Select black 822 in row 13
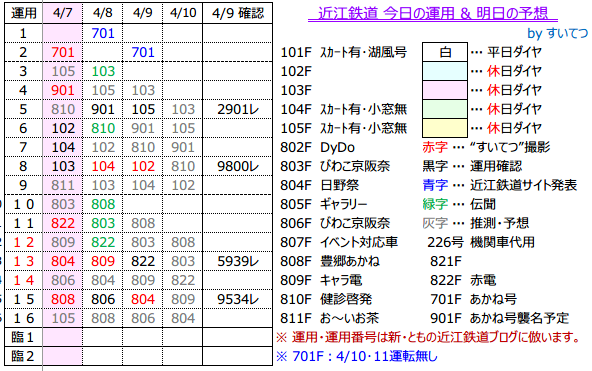 coord(143,261)
